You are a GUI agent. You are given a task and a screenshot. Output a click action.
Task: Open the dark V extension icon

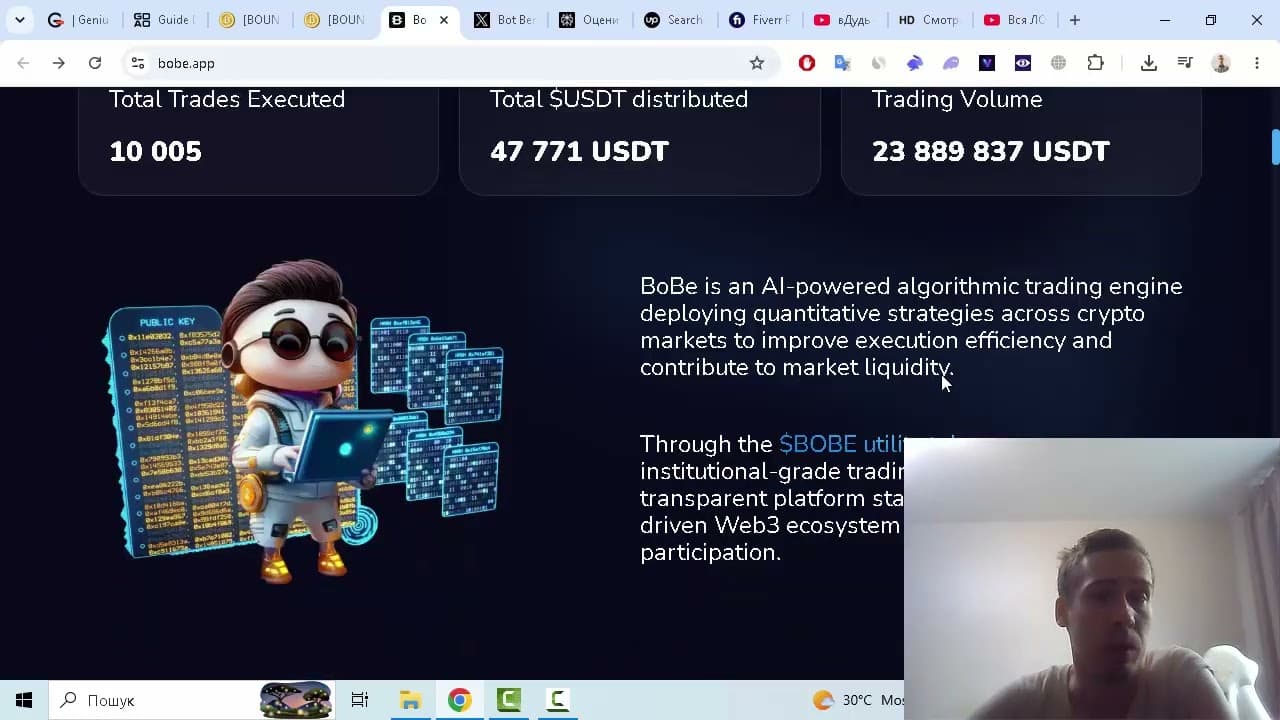coord(987,63)
